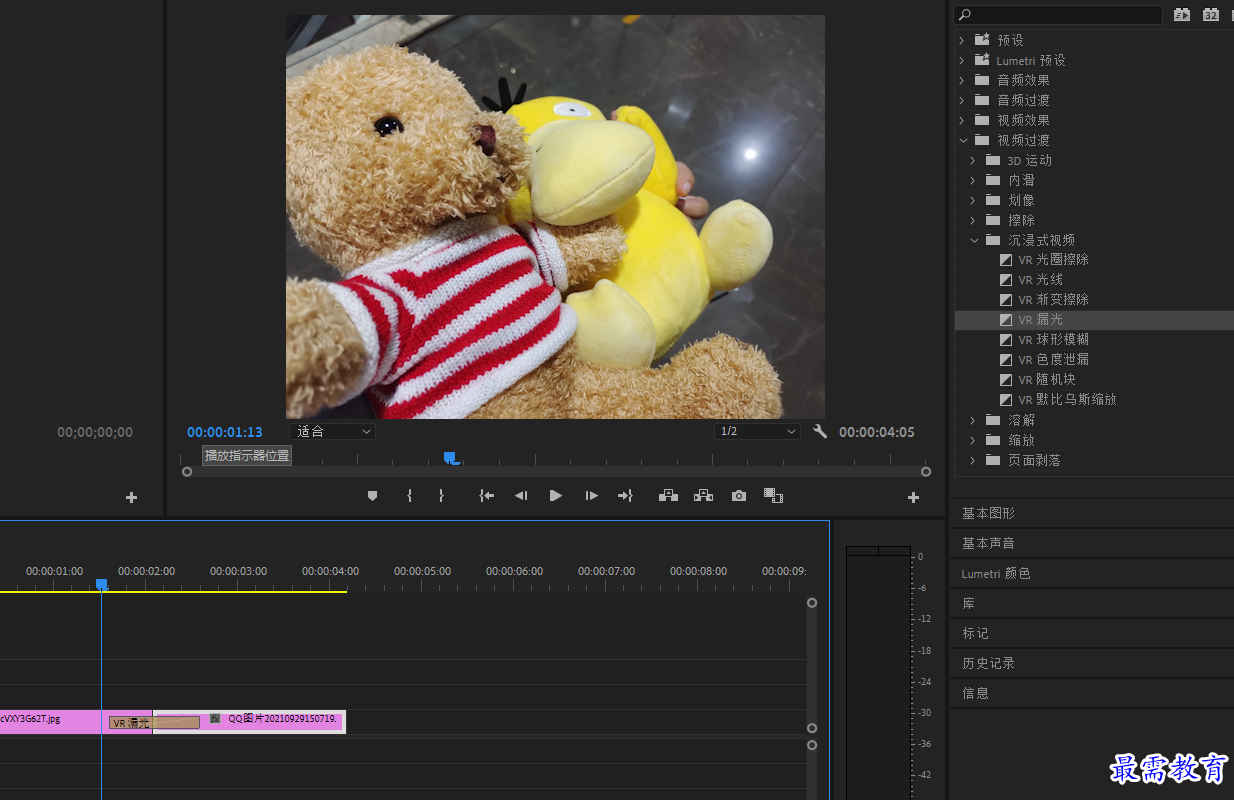Select the VR 漏光 transition on the timeline

coord(154,722)
